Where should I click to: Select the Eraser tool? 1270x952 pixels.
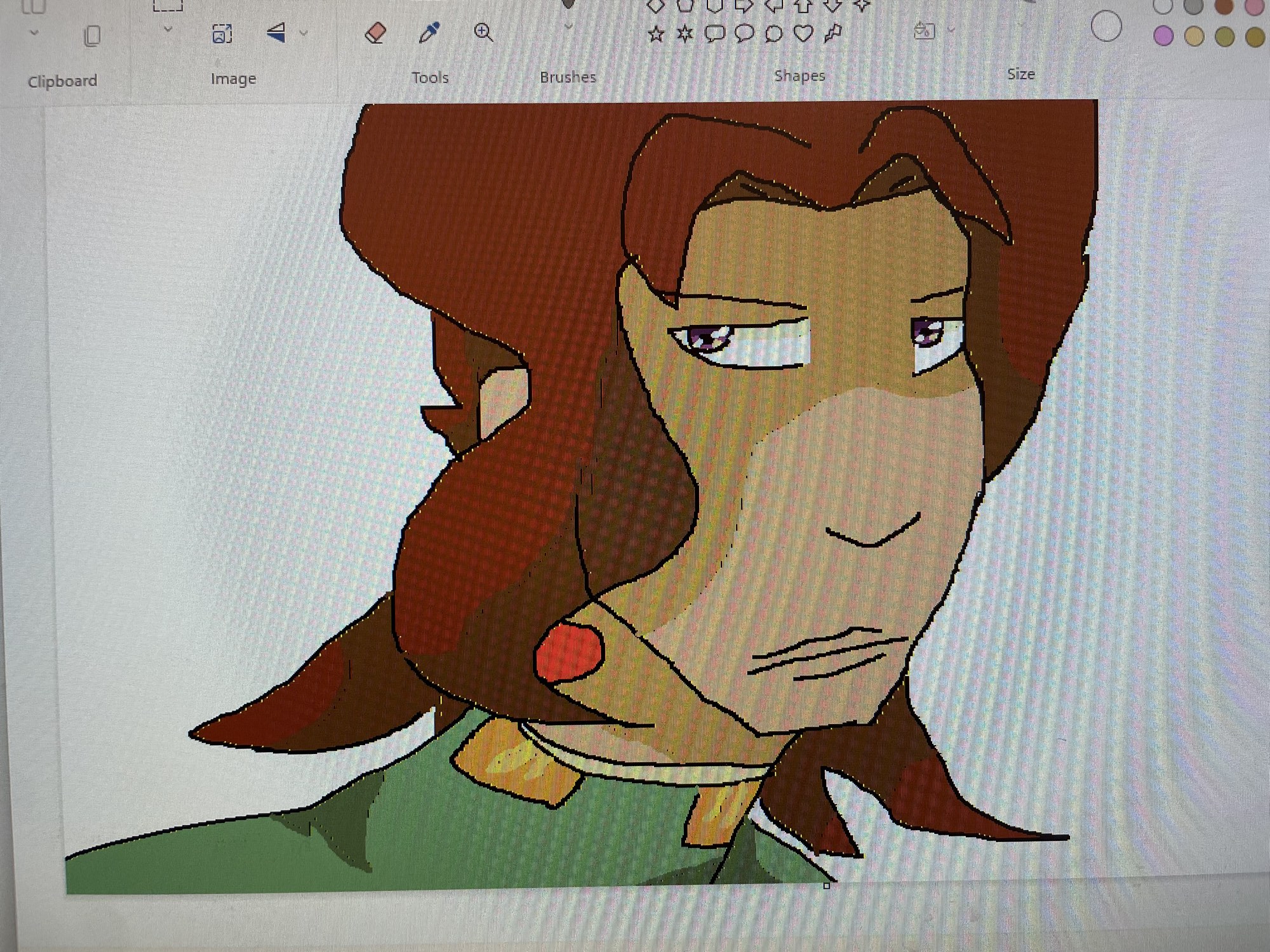pos(376,32)
